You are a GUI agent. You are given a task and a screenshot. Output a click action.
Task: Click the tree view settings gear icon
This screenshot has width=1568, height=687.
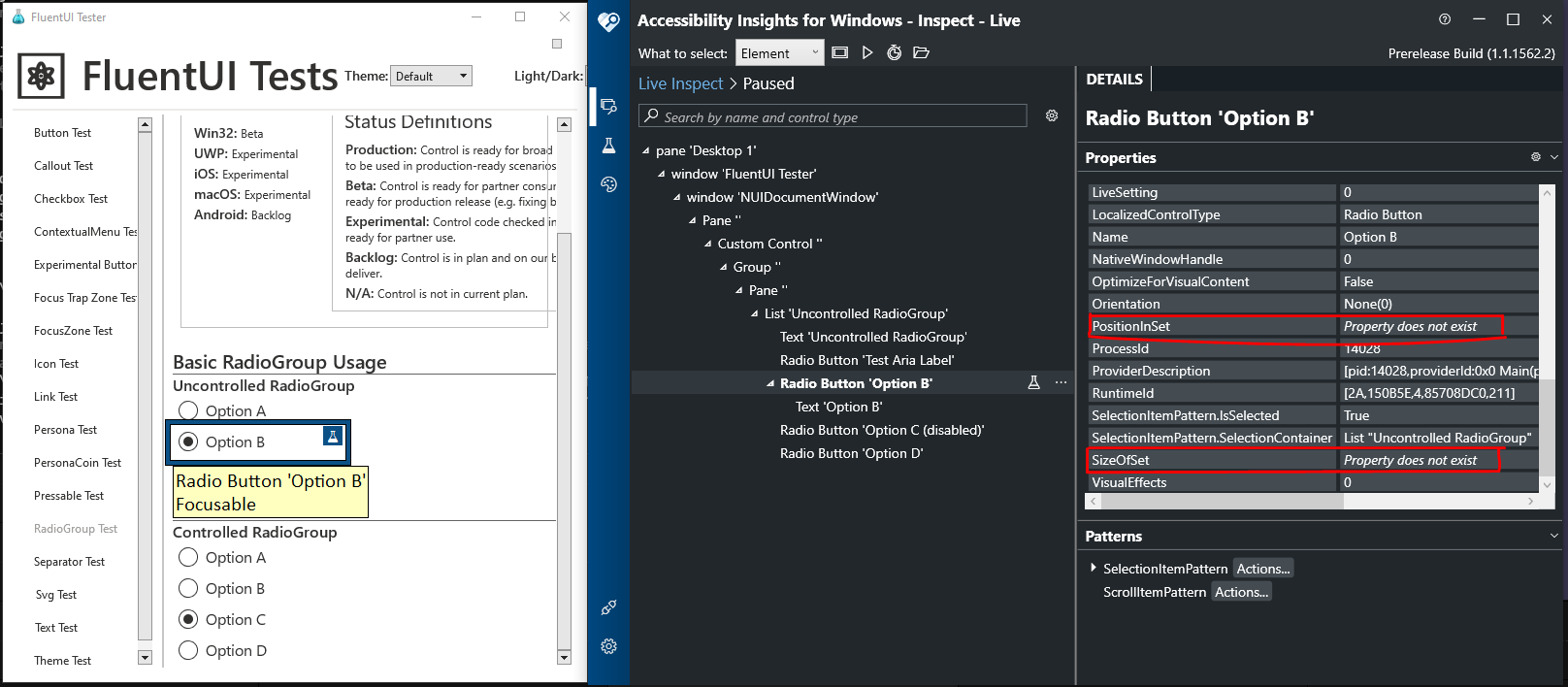tap(1052, 115)
